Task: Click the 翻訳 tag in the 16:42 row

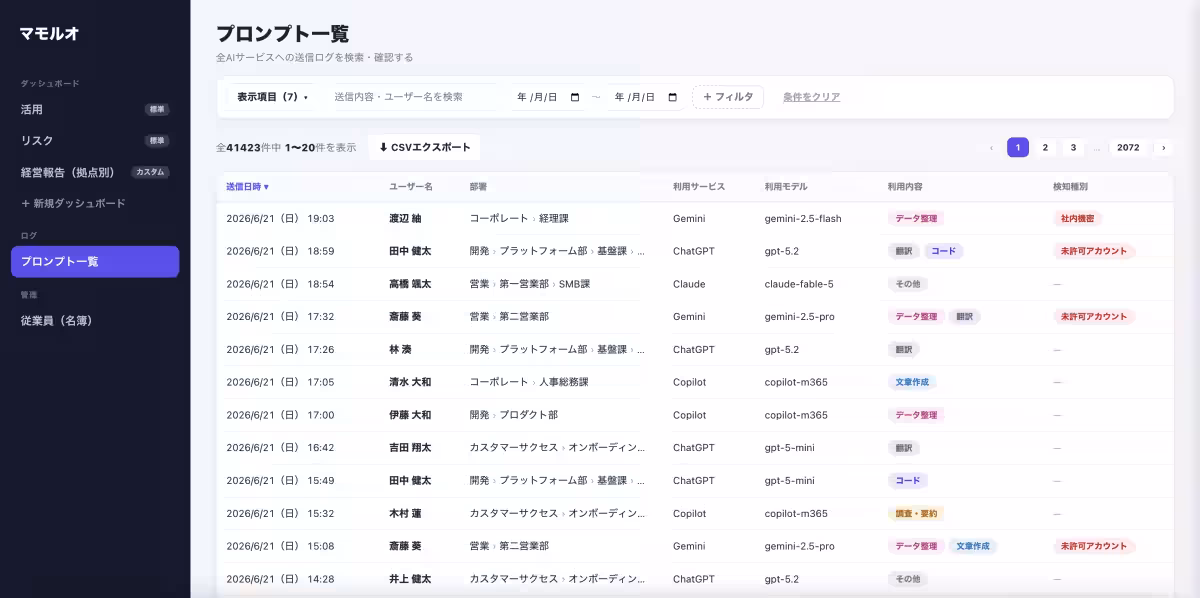Action: pos(904,448)
